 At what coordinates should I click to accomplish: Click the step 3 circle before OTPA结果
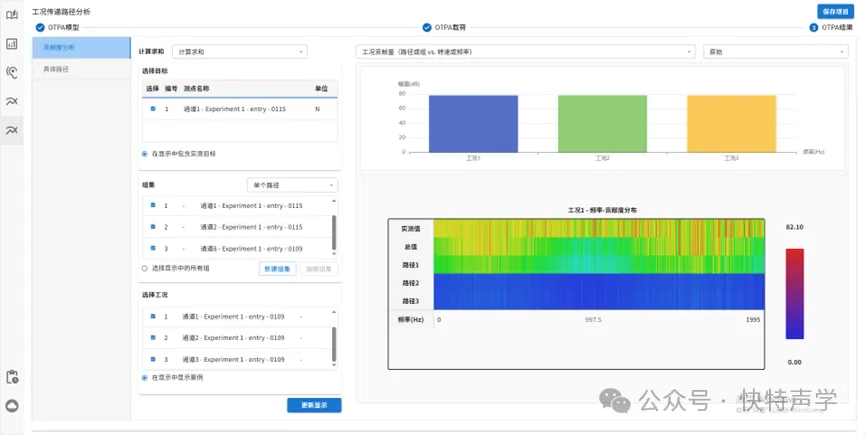[813, 28]
